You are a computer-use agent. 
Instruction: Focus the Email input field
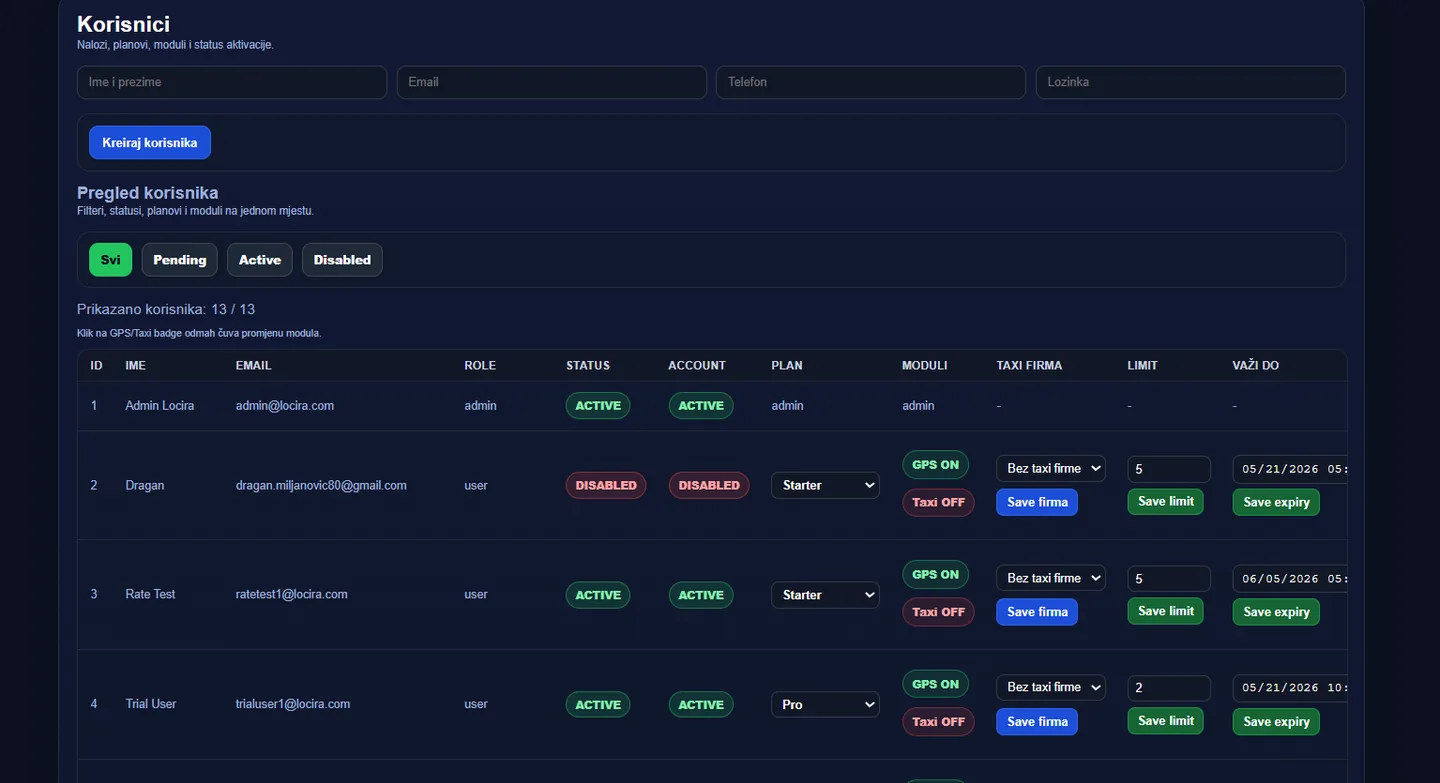point(552,82)
